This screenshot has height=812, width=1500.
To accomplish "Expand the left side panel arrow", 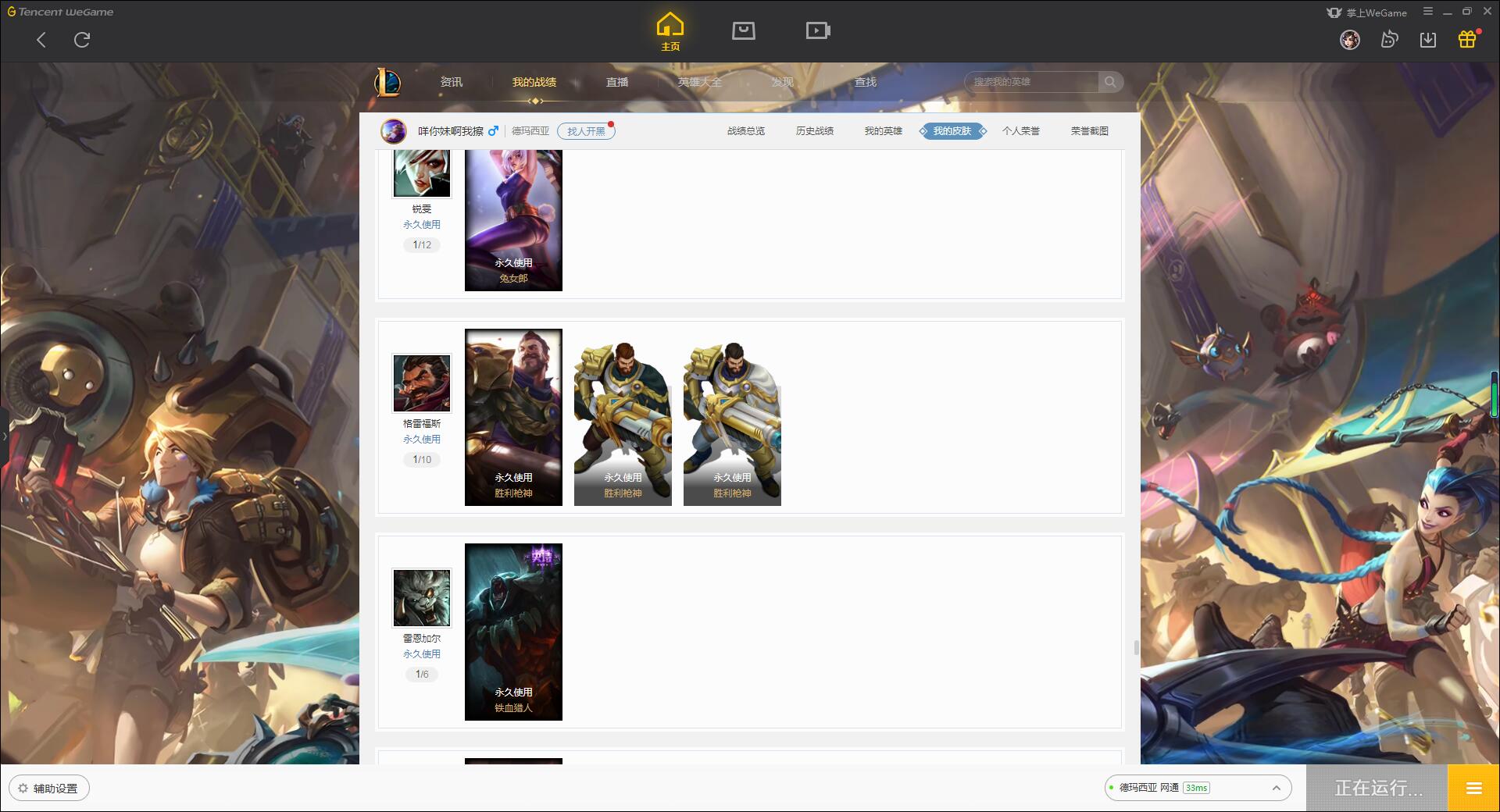I will 4,436.
